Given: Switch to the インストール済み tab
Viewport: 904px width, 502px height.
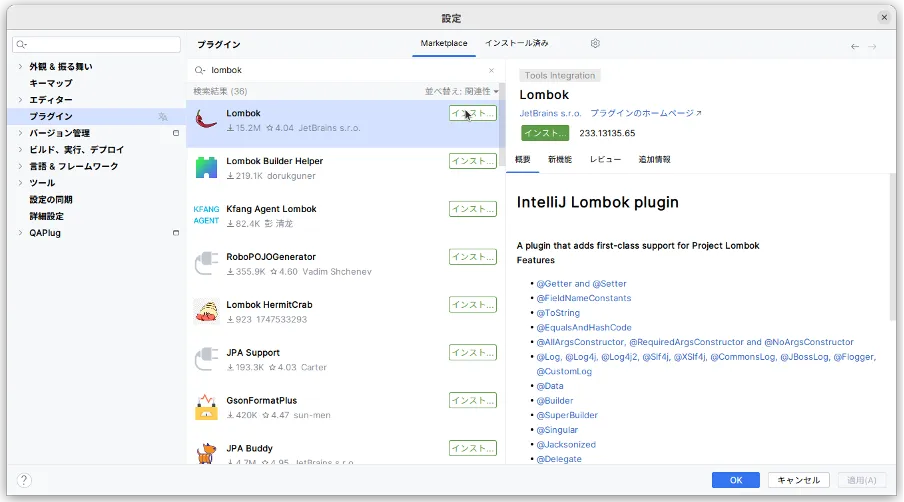Looking at the screenshot, I should [516, 44].
